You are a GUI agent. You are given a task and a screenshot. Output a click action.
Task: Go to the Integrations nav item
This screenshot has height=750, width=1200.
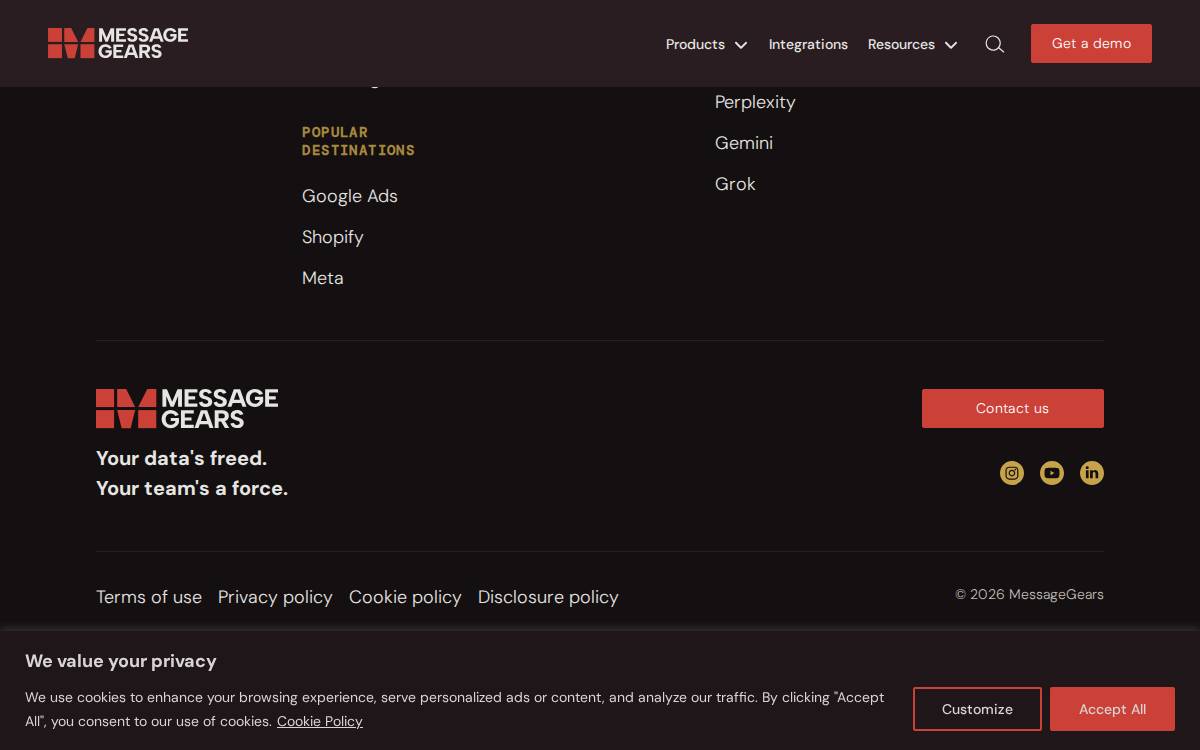(808, 44)
